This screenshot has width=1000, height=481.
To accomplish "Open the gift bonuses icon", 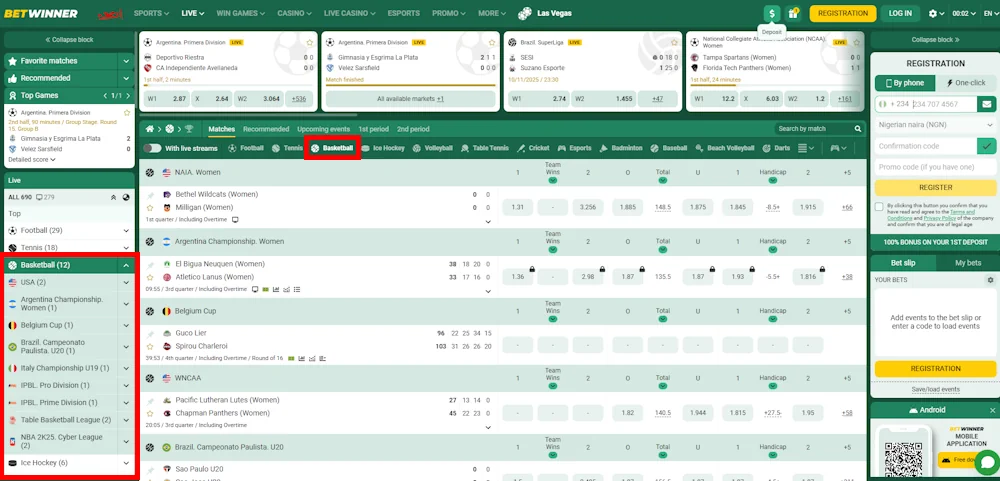I will (793, 13).
